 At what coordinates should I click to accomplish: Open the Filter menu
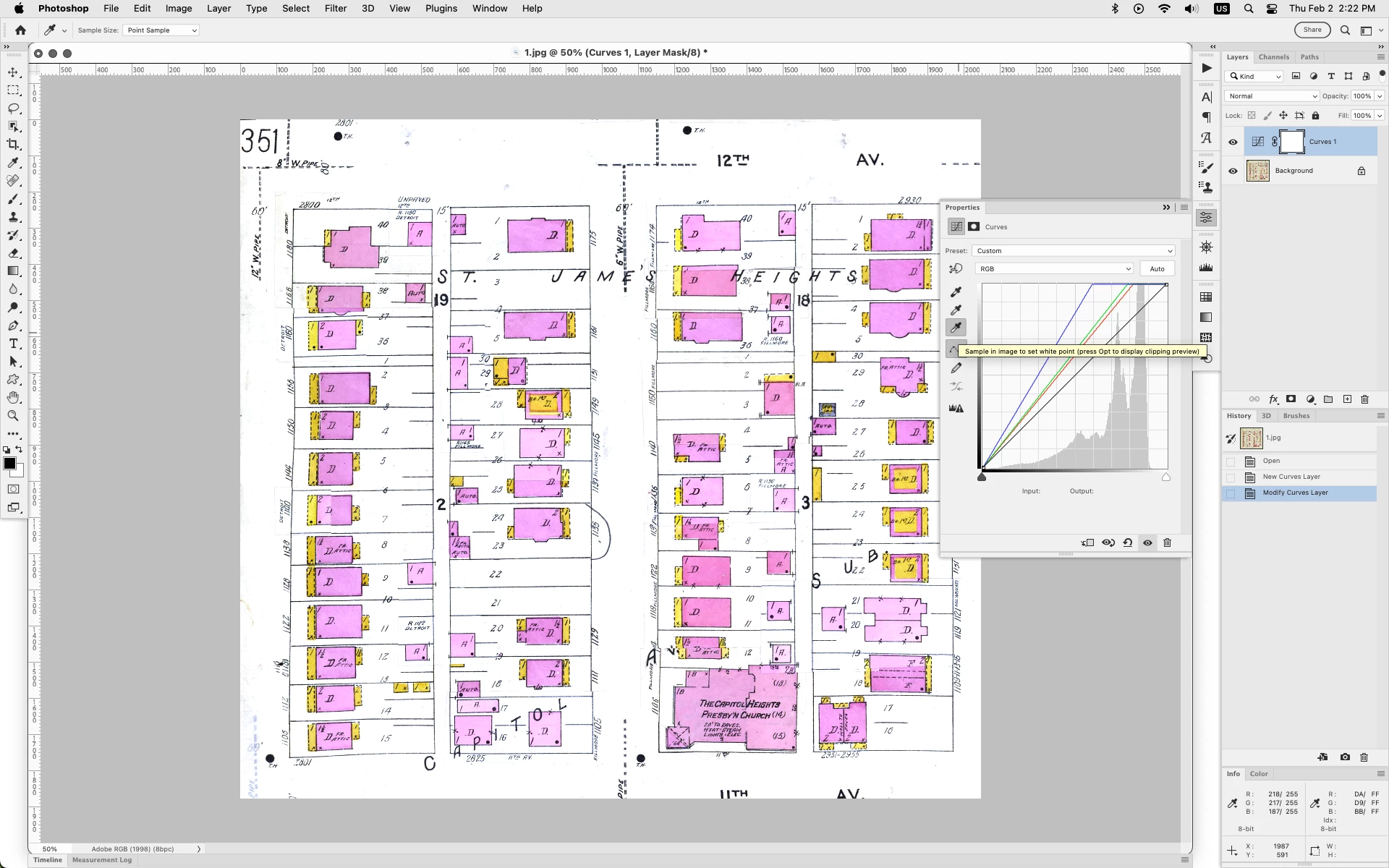(x=335, y=9)
